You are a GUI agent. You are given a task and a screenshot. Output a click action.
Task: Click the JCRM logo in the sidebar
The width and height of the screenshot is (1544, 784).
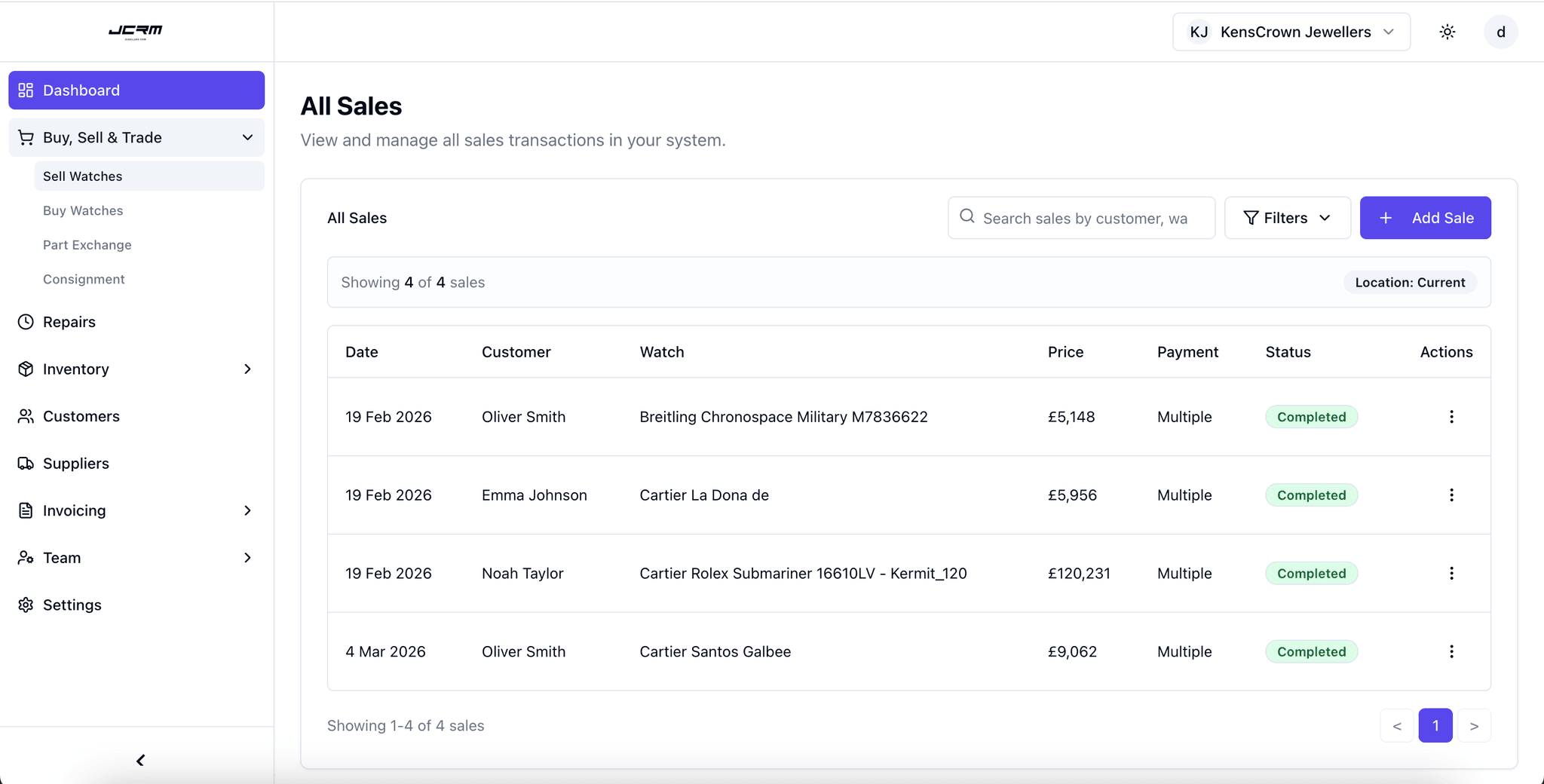point(136,31)
